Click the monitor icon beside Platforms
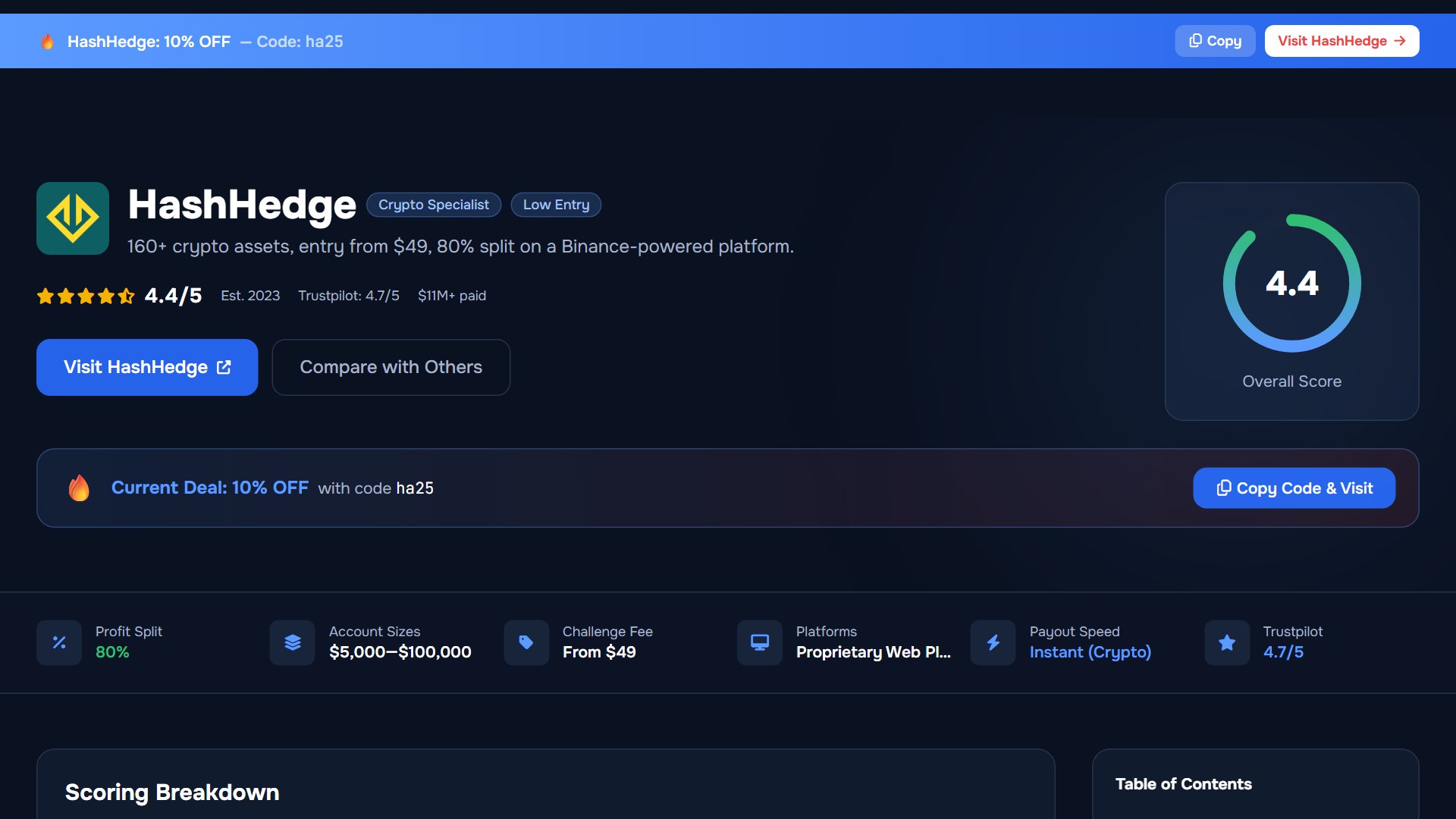Screen dimensions: 1456x819 (x=760, y=643)
